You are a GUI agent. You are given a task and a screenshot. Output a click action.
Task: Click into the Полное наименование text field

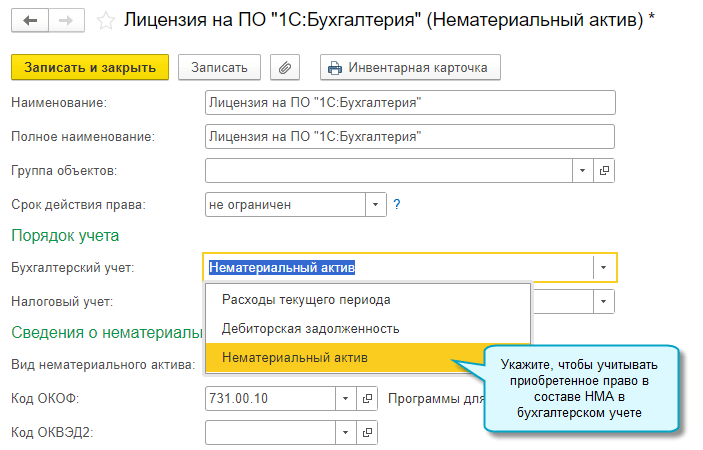pyautogui.click(x=410, y=136)
